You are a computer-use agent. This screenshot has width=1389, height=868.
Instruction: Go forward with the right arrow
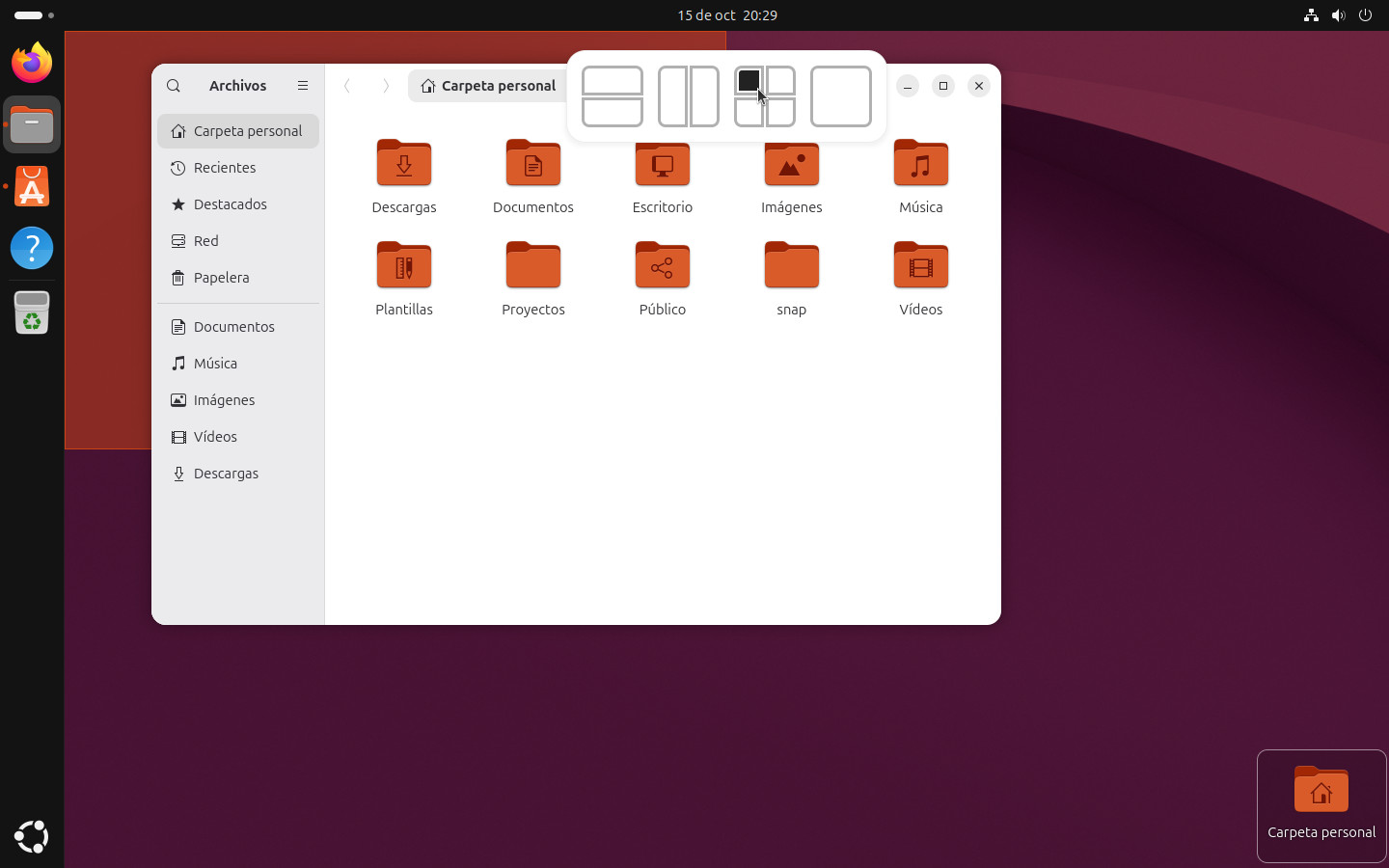[386, 86]
